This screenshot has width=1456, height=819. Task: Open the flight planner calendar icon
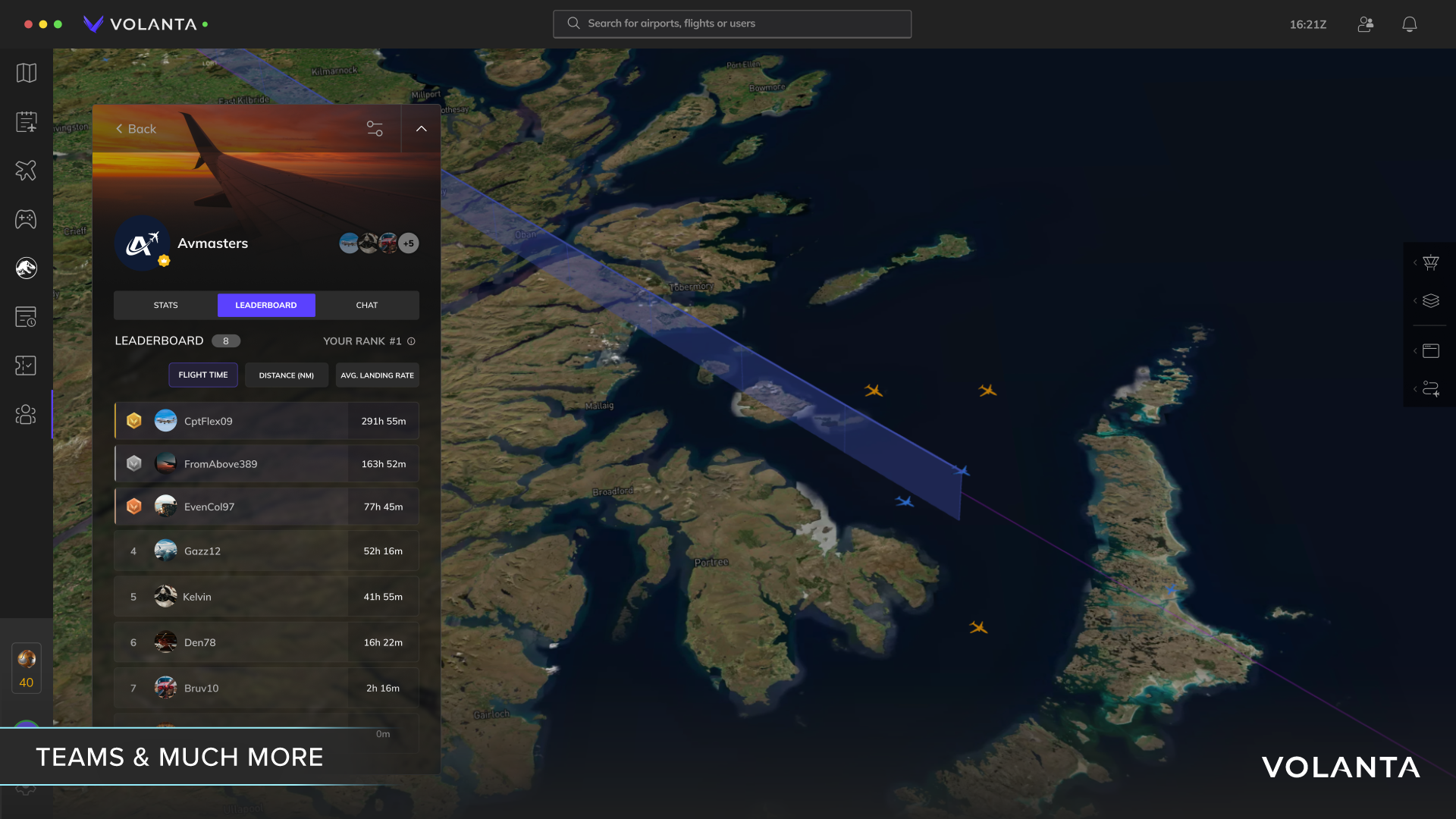27,121
